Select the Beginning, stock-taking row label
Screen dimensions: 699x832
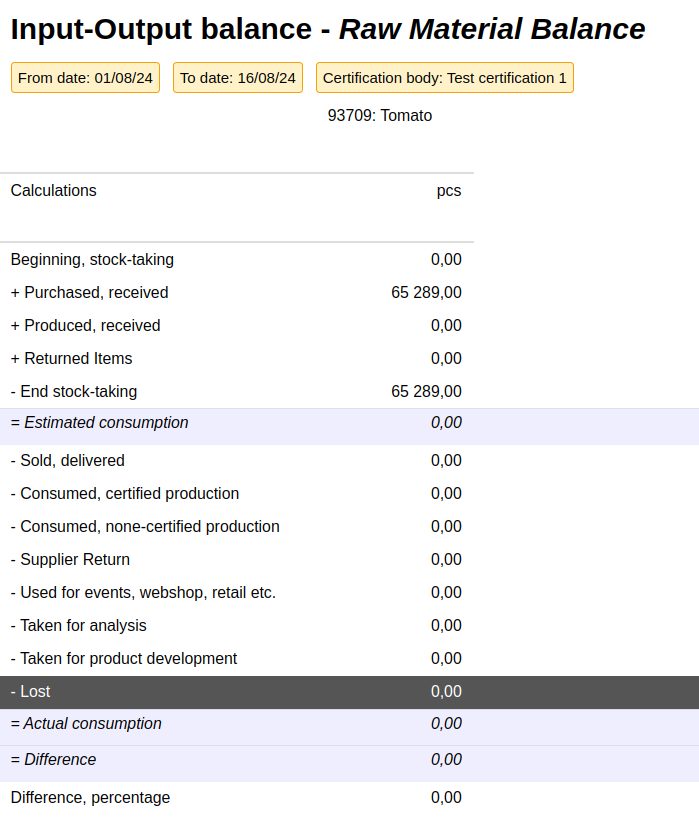[x=92, y=260]
